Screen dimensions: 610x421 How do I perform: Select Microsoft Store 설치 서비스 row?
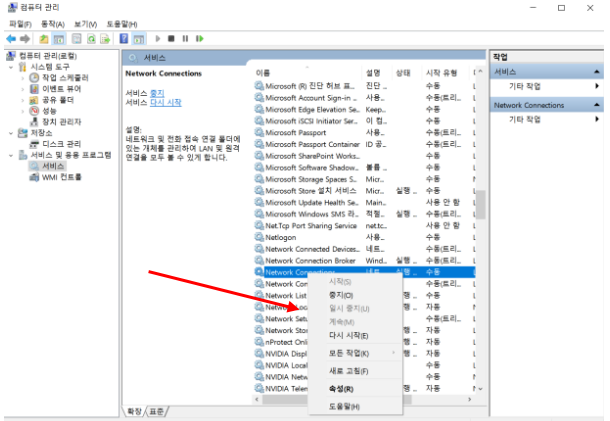[x=364, y=191]
